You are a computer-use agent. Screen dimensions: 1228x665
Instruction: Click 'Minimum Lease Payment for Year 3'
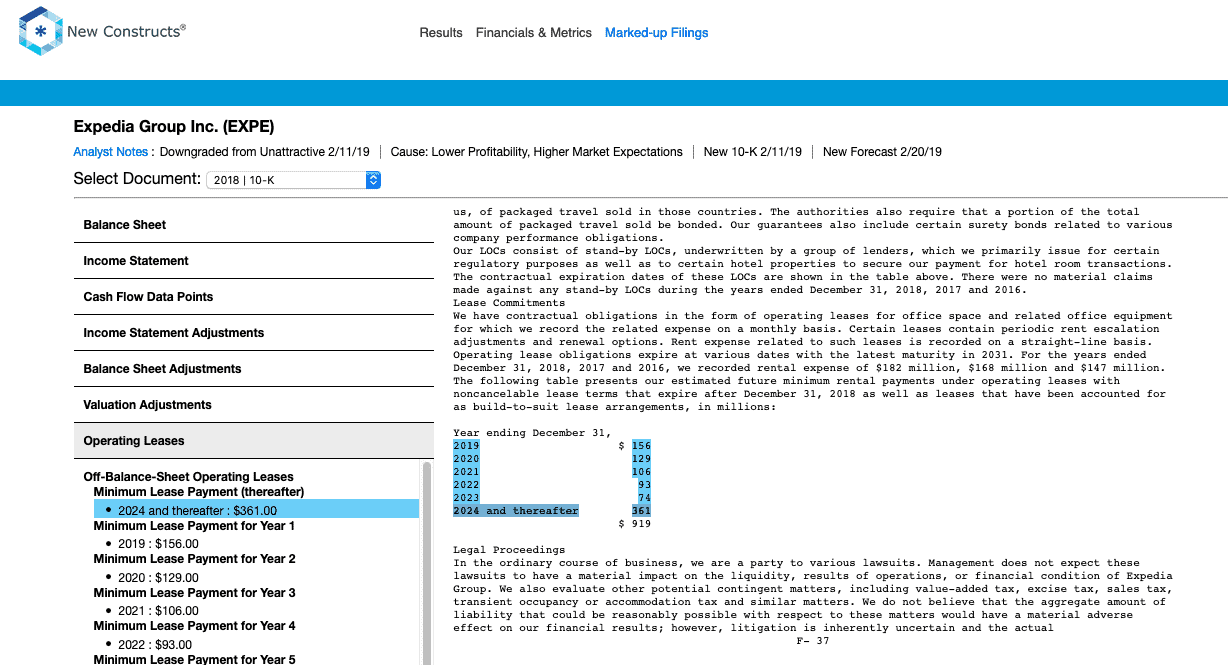click(194, 593)
